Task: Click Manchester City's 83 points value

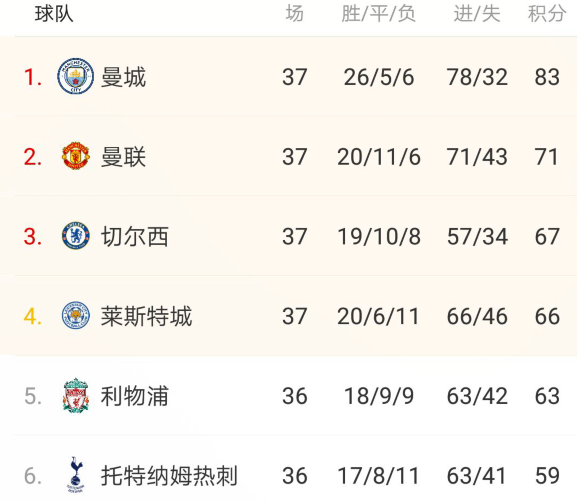Action: [x=547, y=77]
